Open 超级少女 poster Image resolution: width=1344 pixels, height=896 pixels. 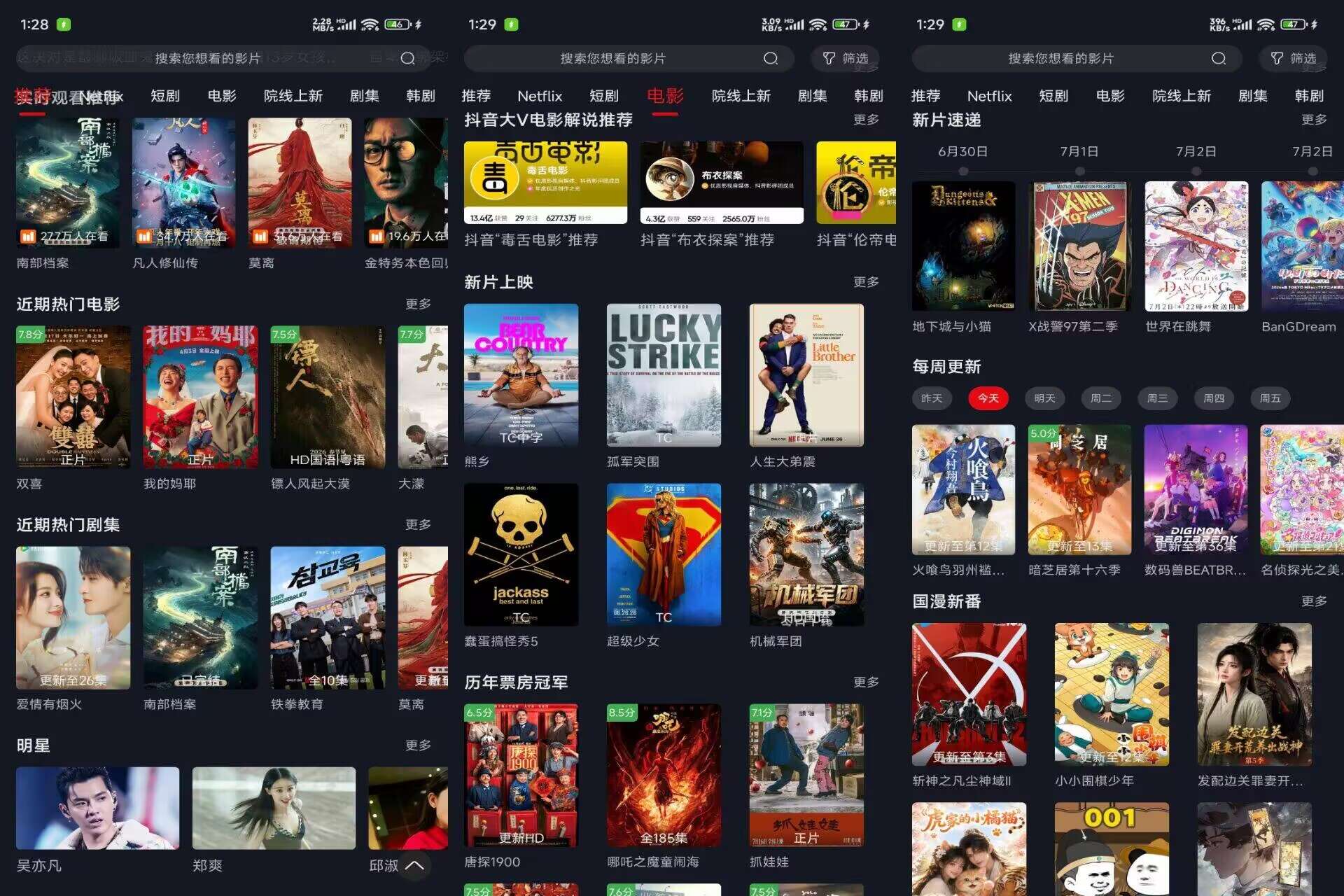tap(664, 555)
